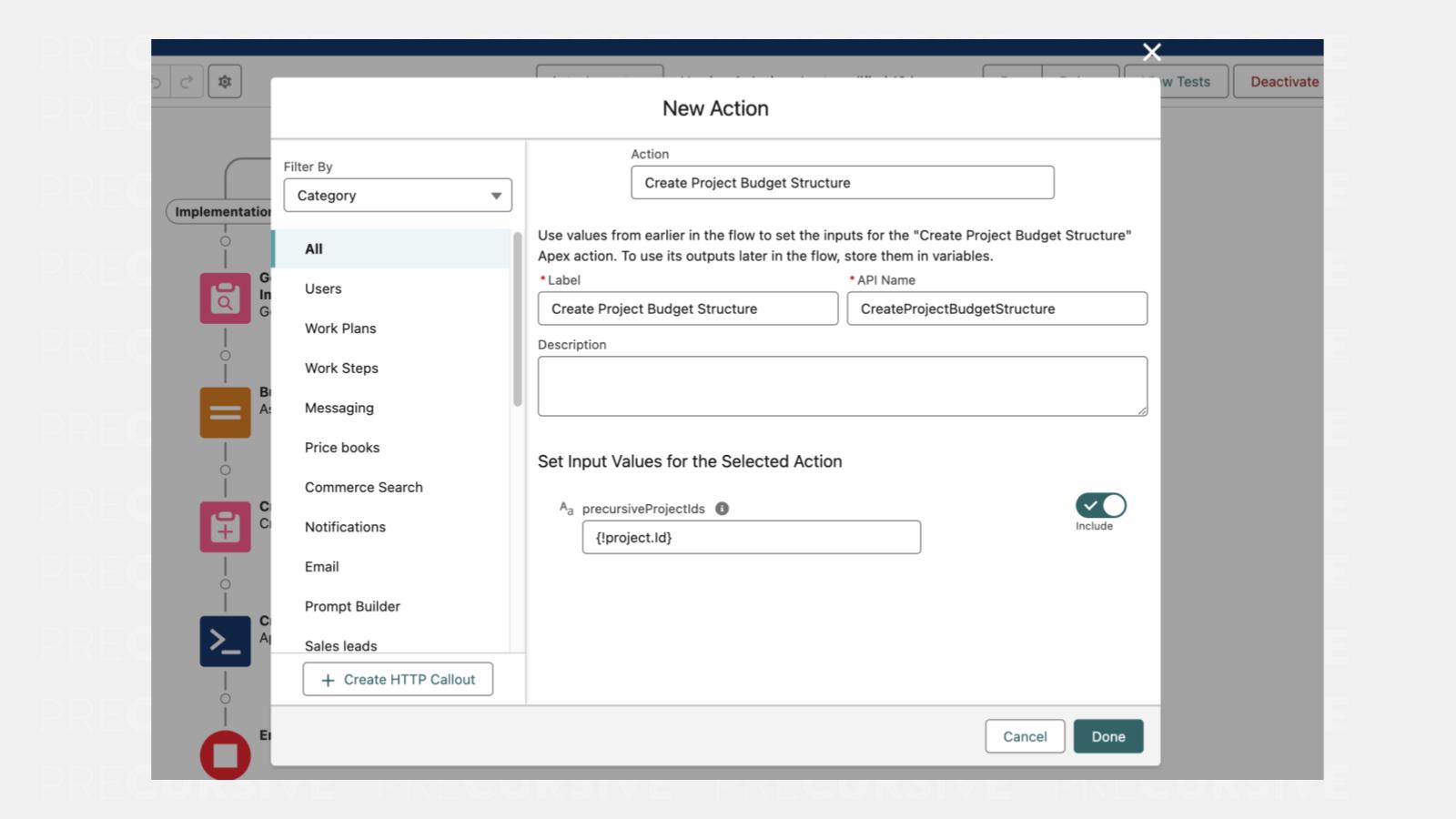Select the Messaging category
Viewport: 1456px width, 819px height.
tap(339, 408)
